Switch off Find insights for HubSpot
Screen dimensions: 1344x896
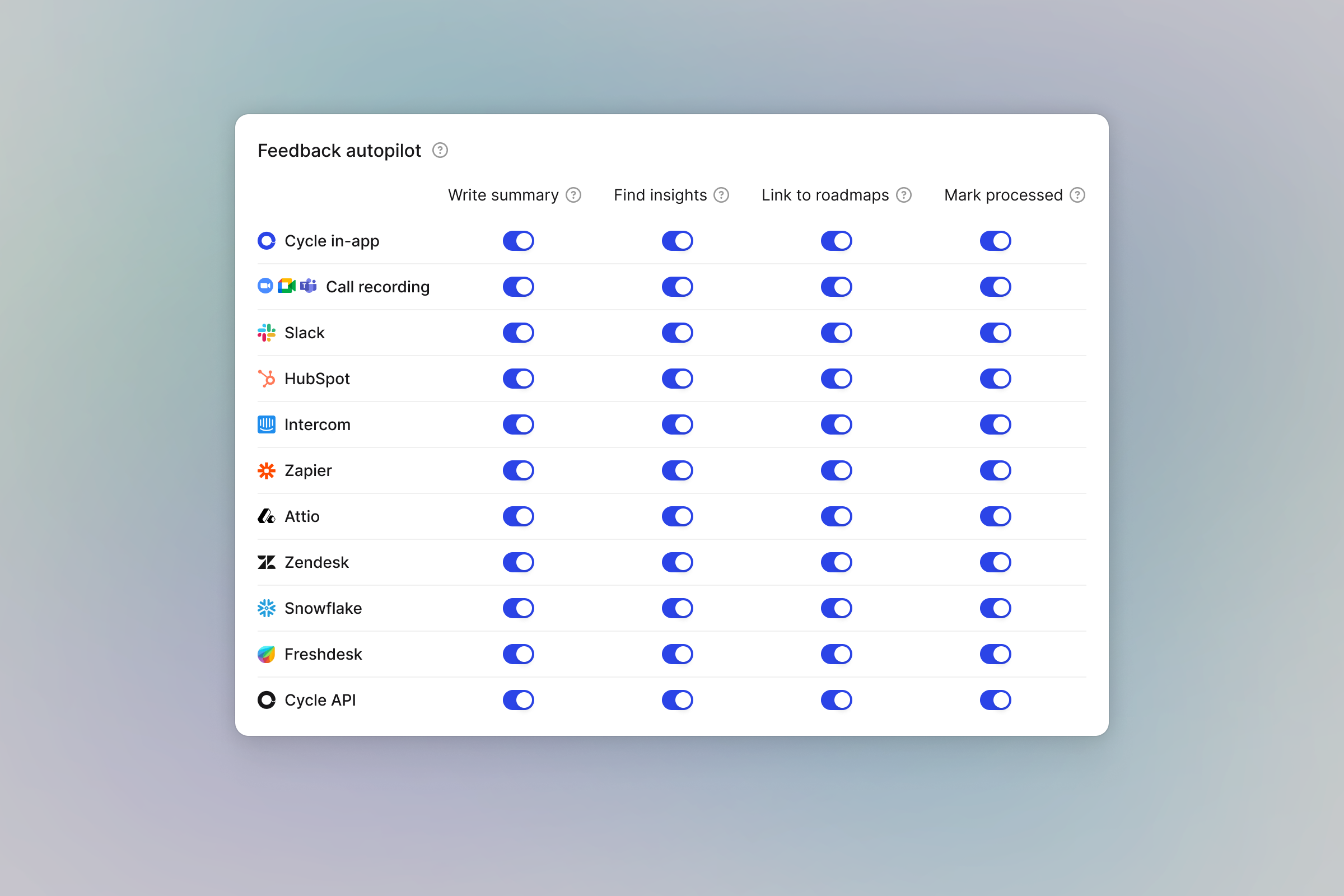(x=678, y=379)
